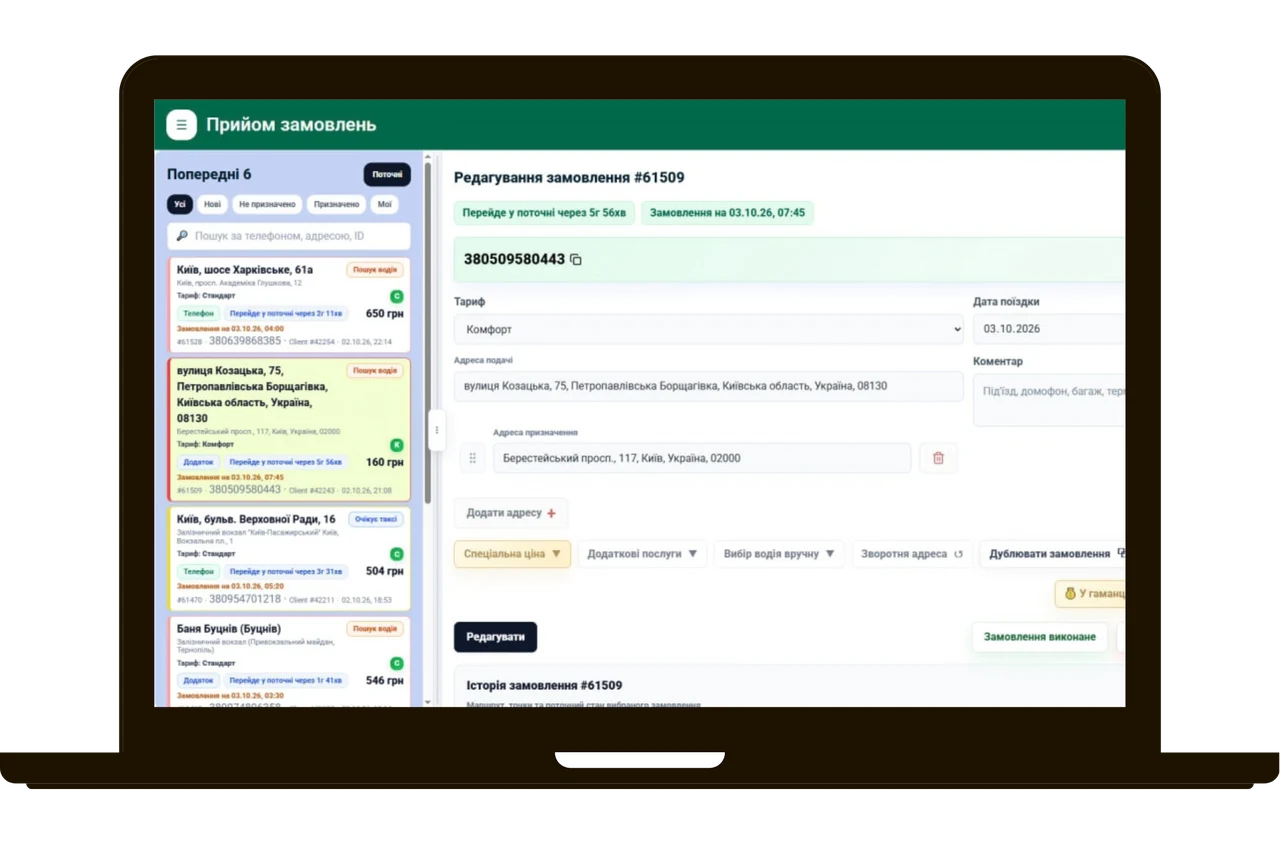Viewport: 1280px width, 853px height.
Task: Click the Дата поїздки field showing 03.10.2026
Action: [1049, 329]
